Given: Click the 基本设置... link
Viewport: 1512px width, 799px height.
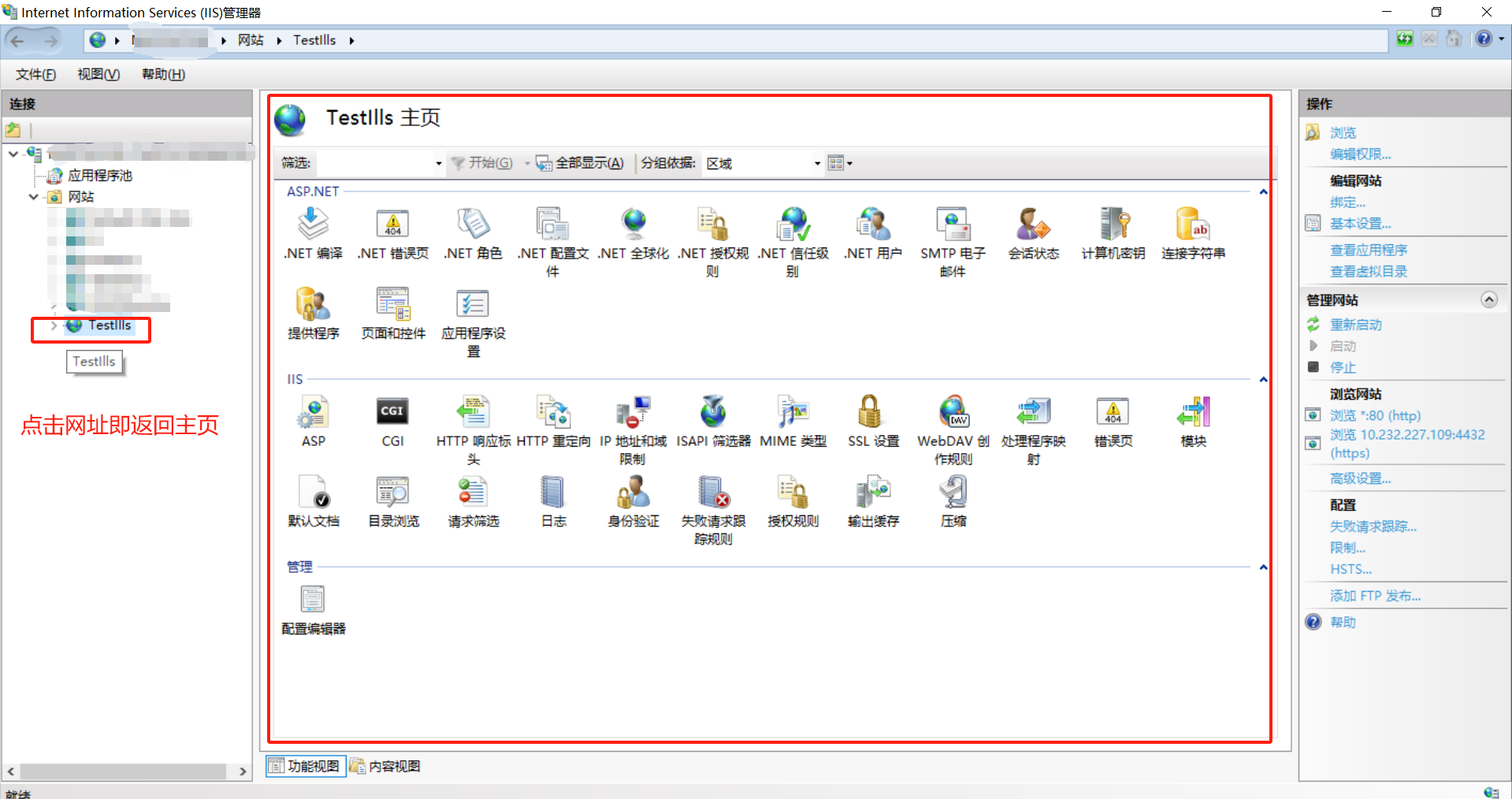Looking at the screenshot, I should point(1360,224).
